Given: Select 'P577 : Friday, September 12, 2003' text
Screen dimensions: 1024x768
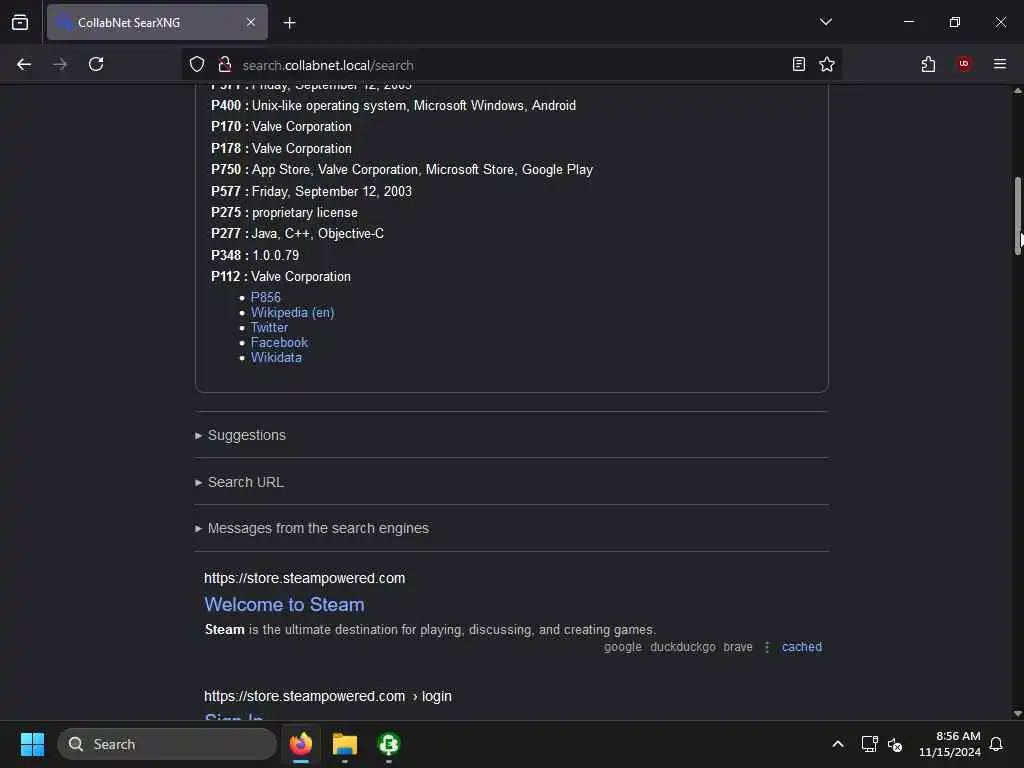Looking at the screenshot, I should click(311, 191).
